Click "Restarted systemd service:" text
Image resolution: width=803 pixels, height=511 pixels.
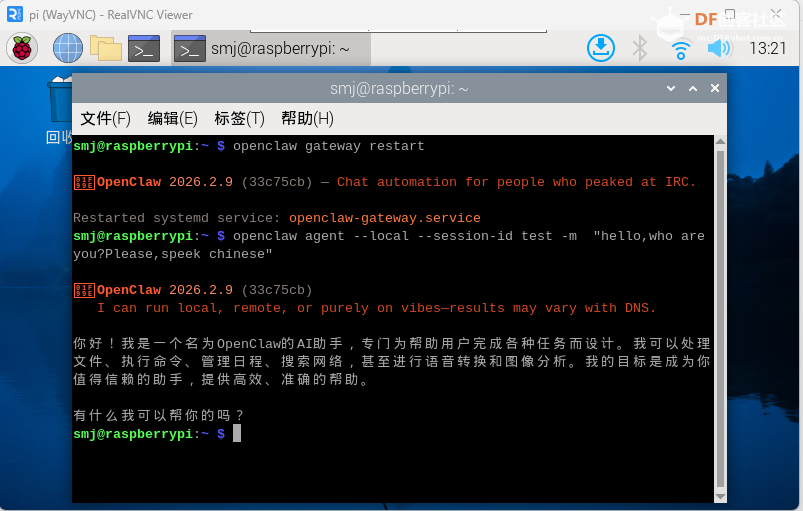tap(177, 218)
